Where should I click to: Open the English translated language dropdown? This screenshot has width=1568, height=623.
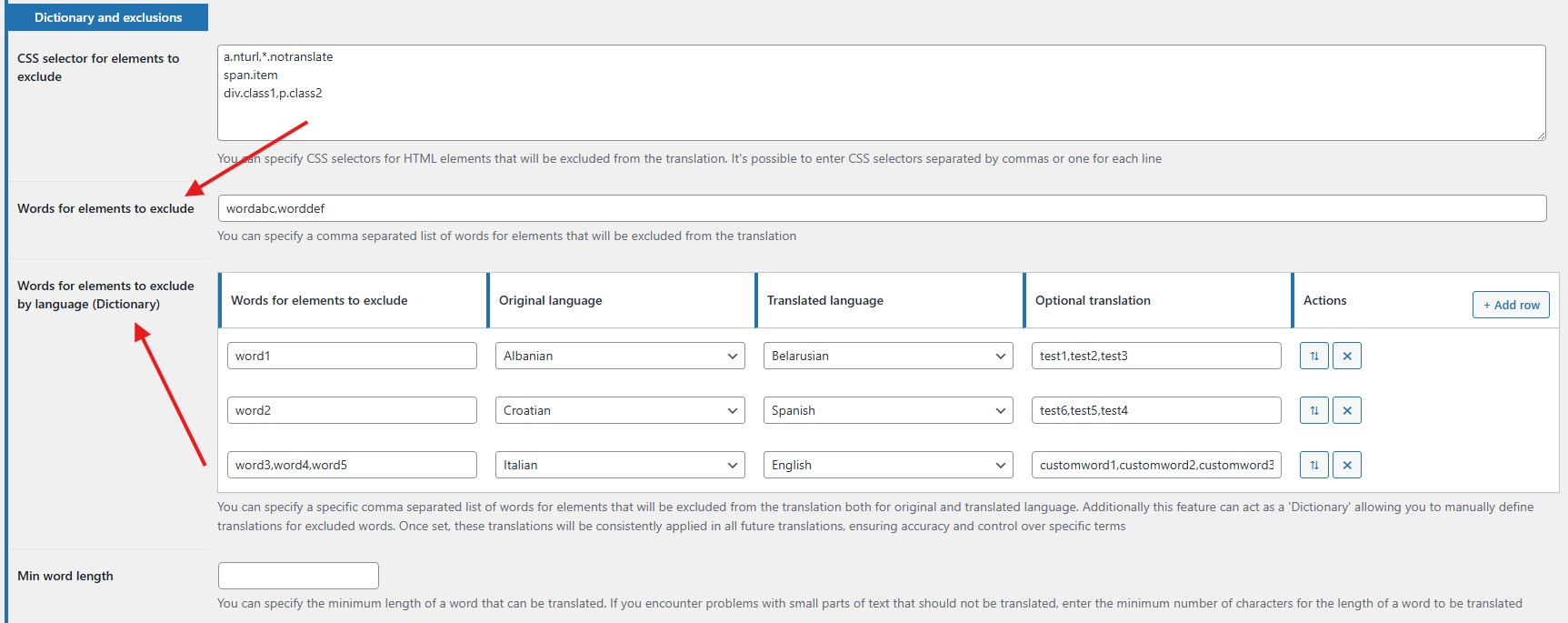888,465
